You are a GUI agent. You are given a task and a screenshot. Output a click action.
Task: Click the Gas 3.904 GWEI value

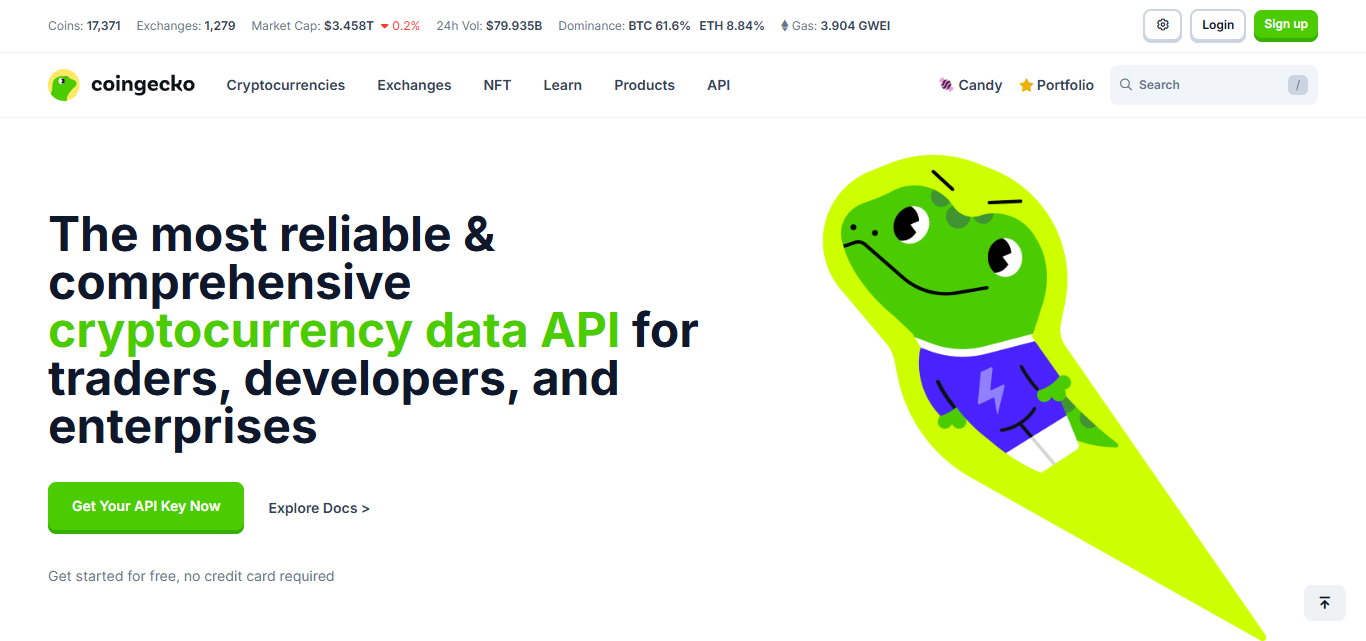point(855,25)
